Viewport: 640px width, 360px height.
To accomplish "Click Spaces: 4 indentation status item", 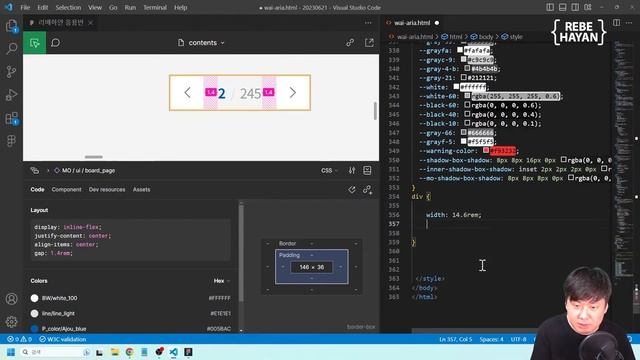I will coord(491,339).
